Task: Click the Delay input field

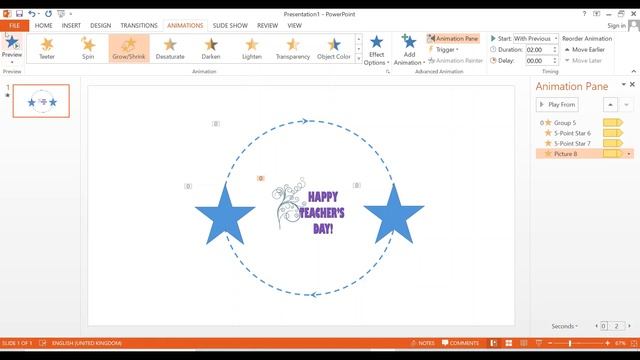Action: pos(539,60)
